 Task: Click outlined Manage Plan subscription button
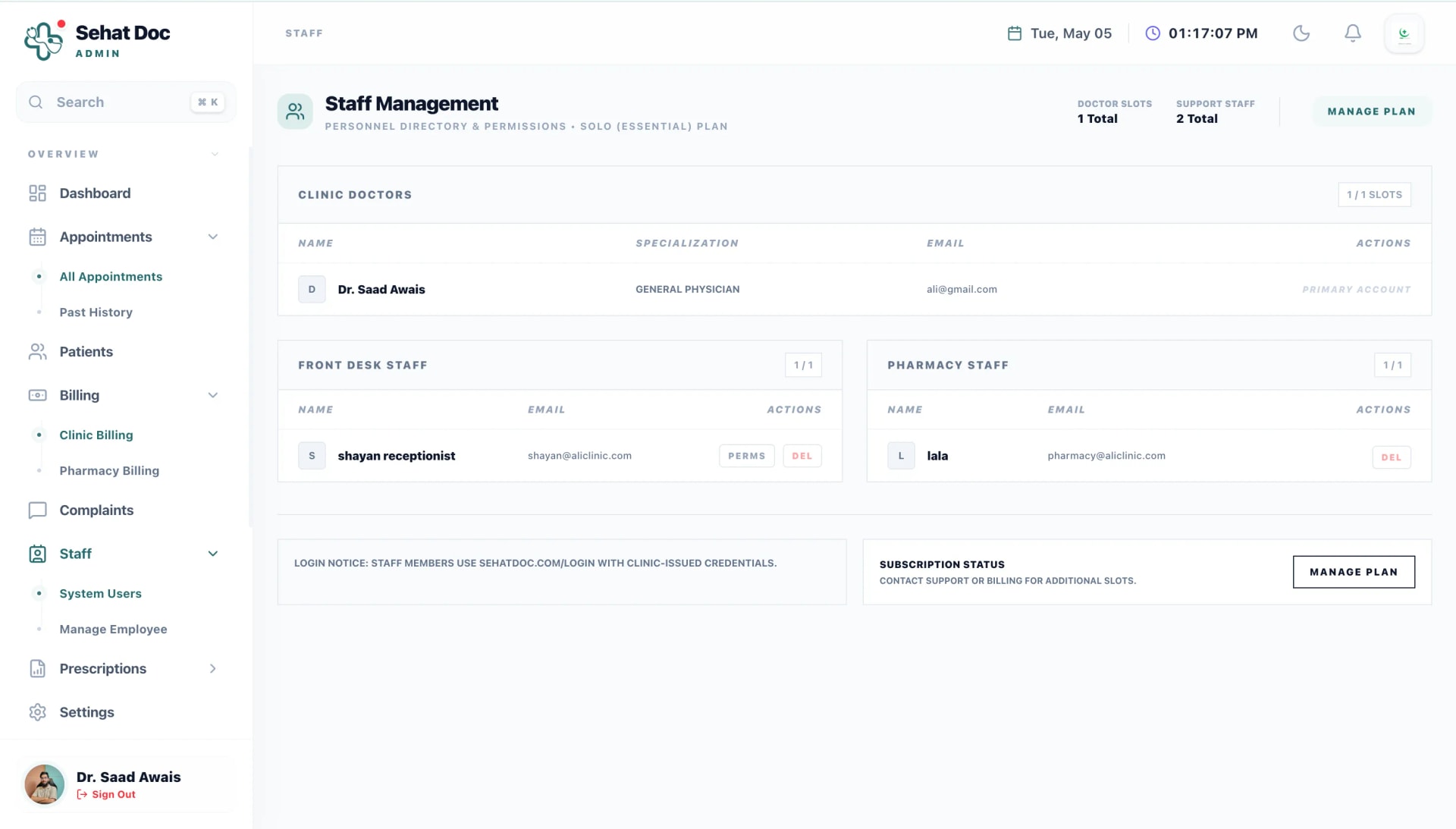click(x=1354, y=572)
